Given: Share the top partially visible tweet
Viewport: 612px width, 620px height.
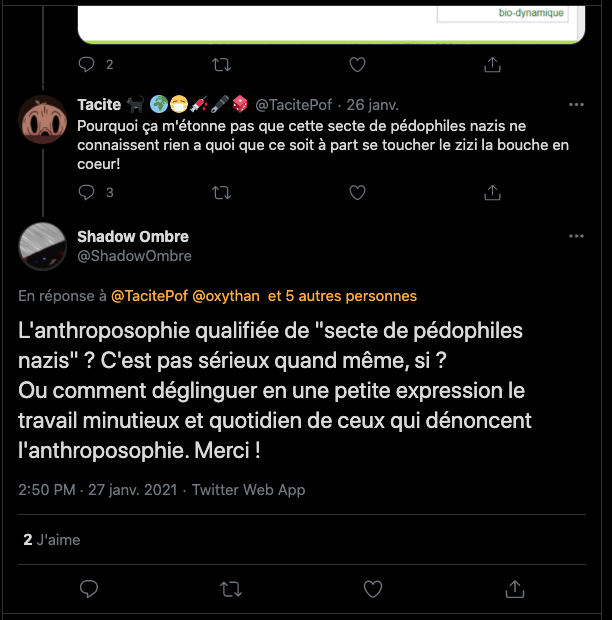Looking at the screenshot, I should tap(492, 64).
